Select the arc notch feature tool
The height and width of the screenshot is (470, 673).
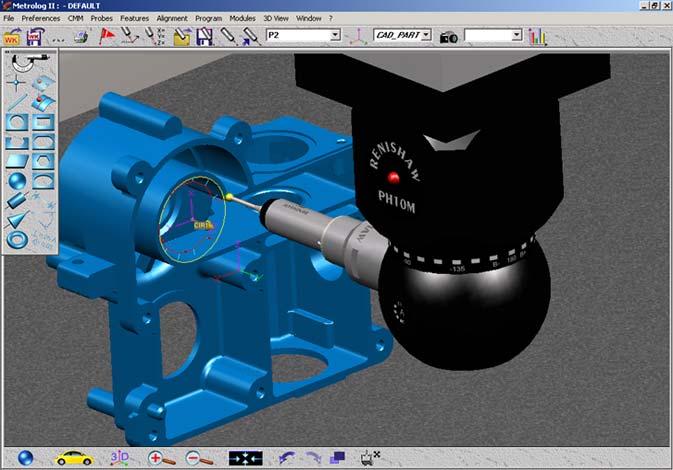(x=17, y=142)
